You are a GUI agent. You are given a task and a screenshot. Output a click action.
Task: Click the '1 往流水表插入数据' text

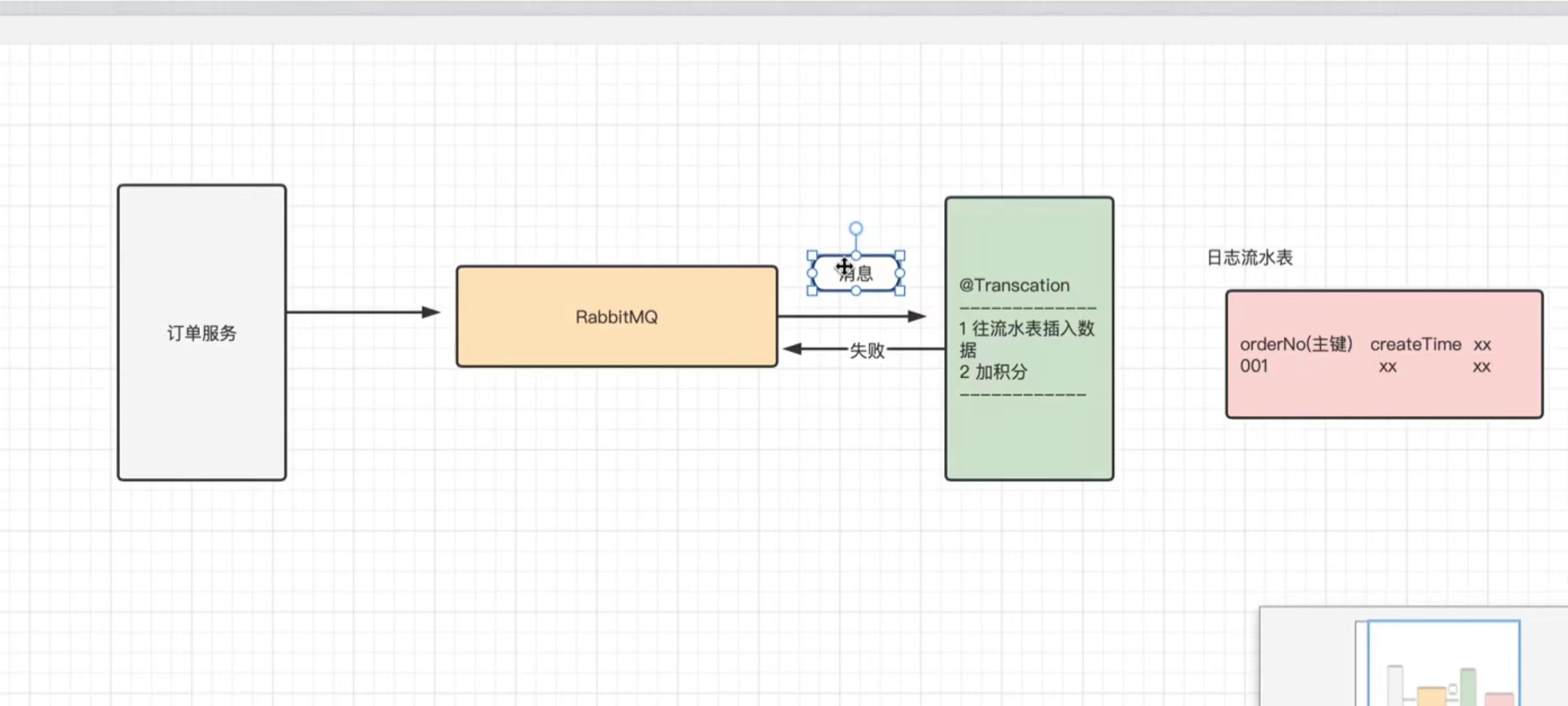(x=1026, y=339)
